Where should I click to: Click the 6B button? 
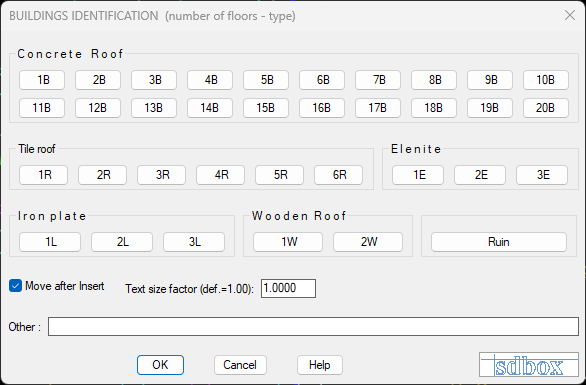tap(322, 80)
